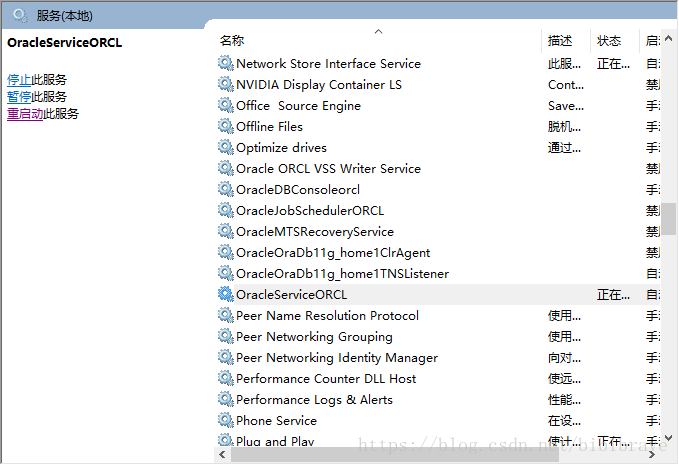
Task: Click the horizontal scrollbar thumb
Action: [394, 455]
